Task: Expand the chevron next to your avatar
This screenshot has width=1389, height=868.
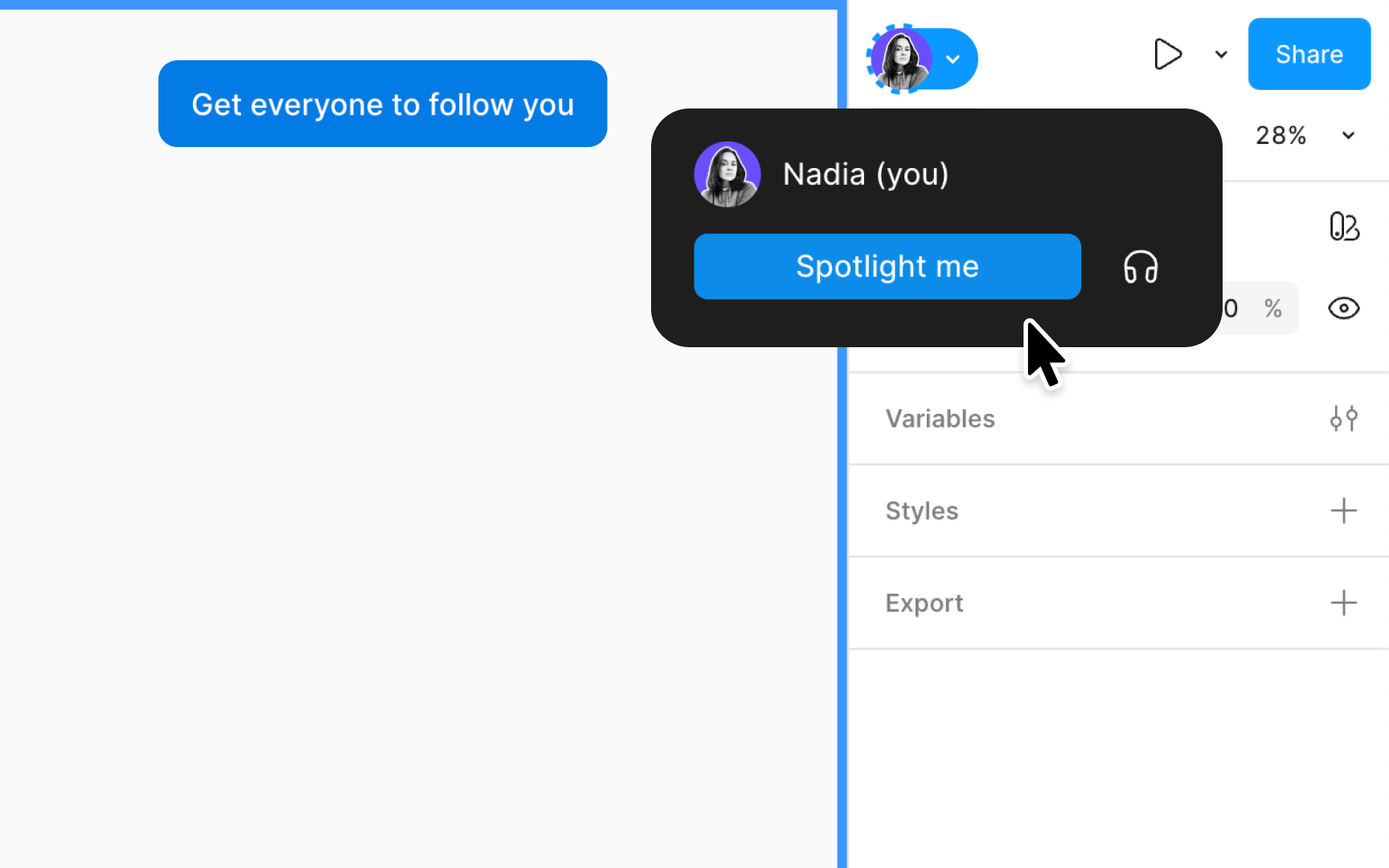Action: (953, 59)
